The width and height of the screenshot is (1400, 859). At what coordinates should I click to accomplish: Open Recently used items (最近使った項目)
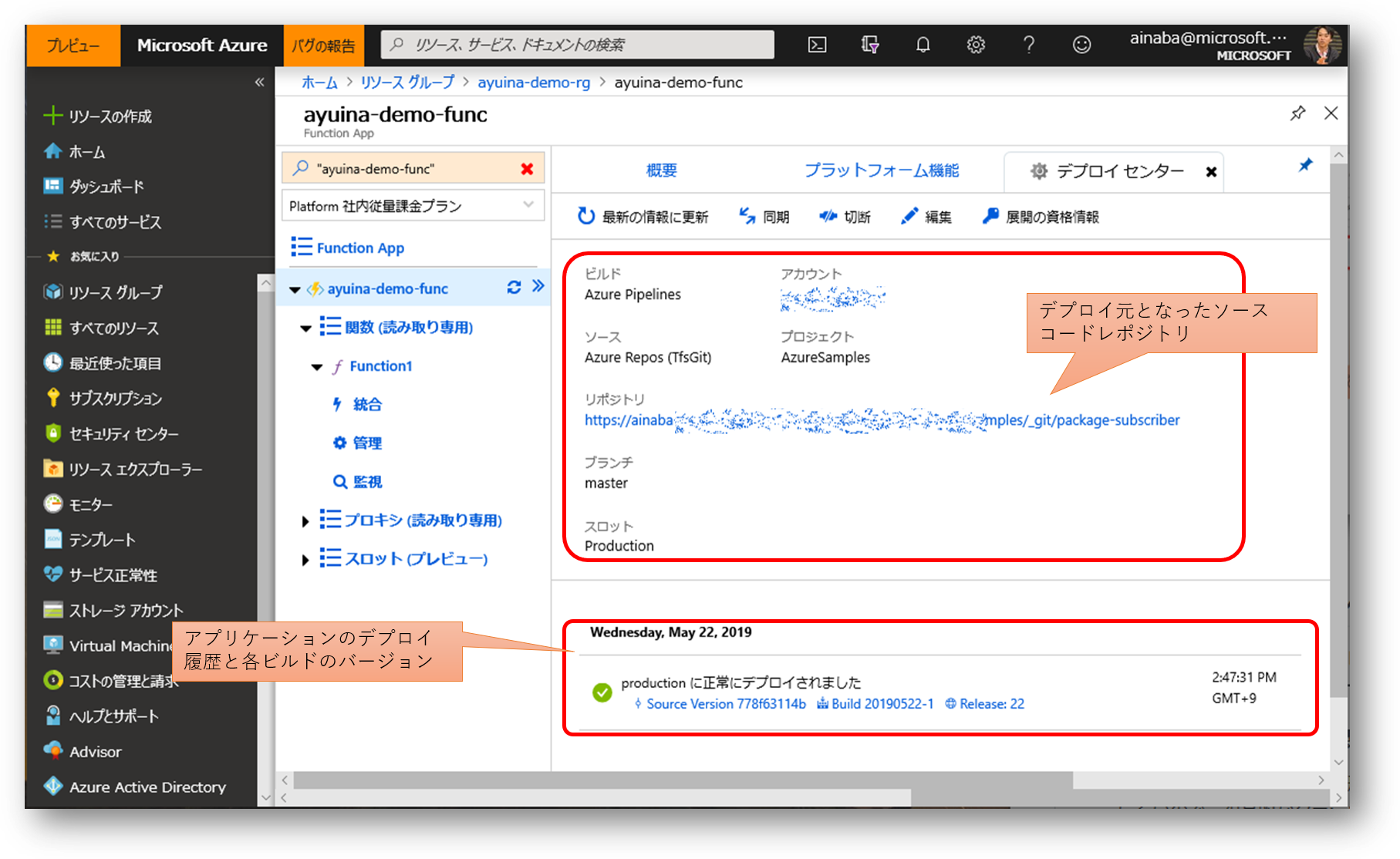103,363
